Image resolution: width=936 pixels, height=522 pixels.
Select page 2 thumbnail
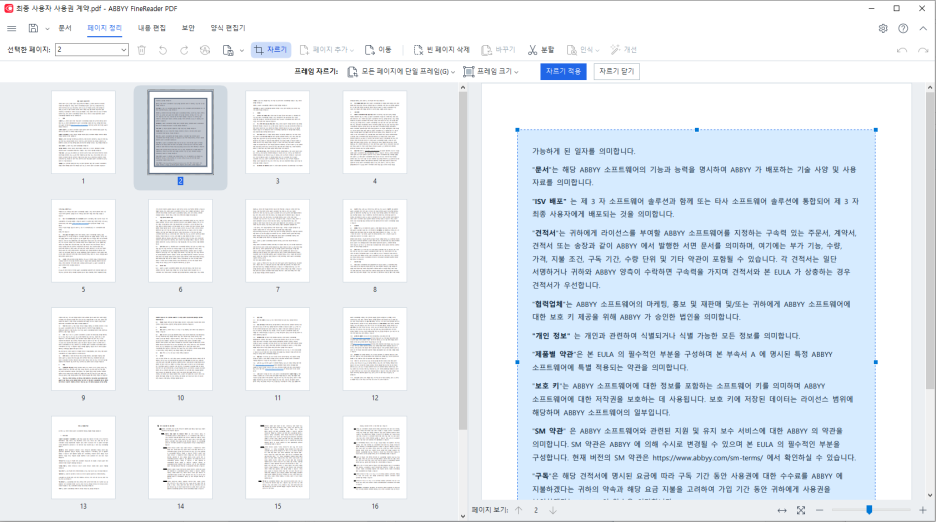(x=180, y=132)
